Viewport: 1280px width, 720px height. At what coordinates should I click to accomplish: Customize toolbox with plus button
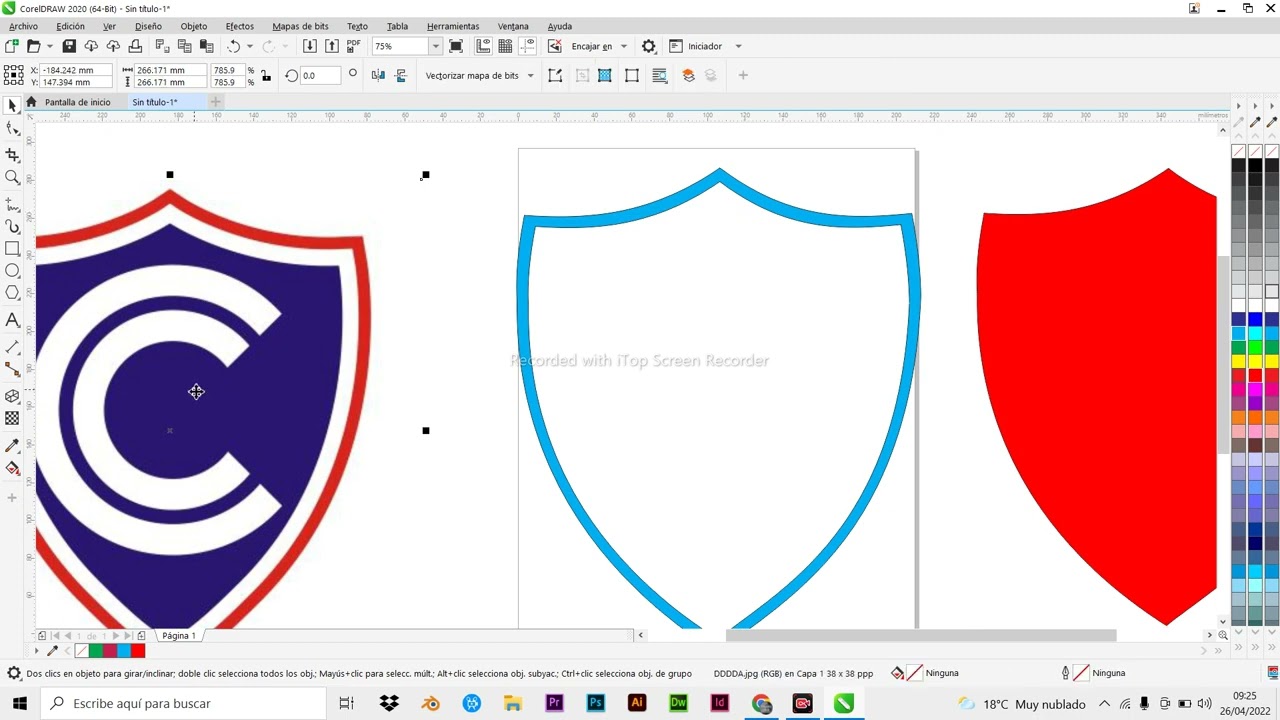[x=12, y=497]
